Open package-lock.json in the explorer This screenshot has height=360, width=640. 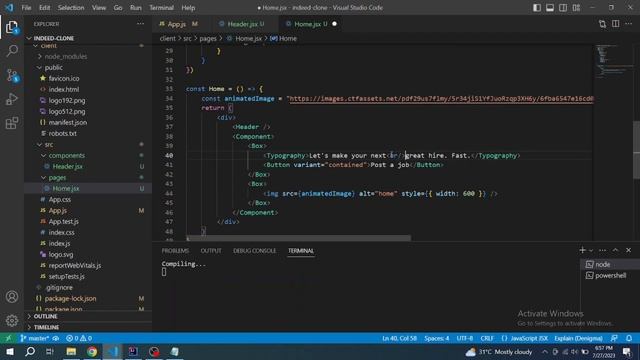[x=88, y=299]
